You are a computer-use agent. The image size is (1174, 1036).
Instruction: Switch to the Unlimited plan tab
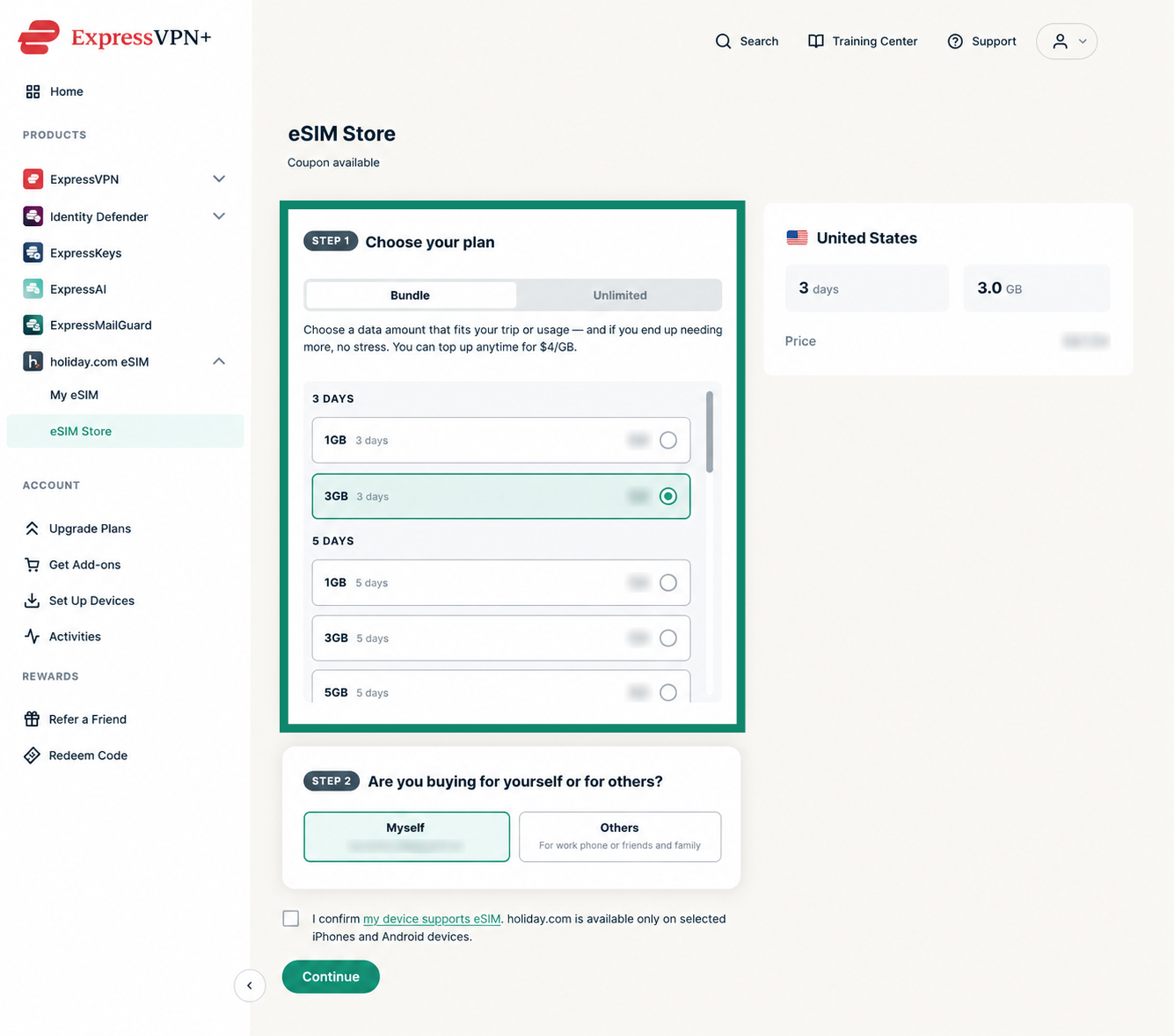pos(620,295)
